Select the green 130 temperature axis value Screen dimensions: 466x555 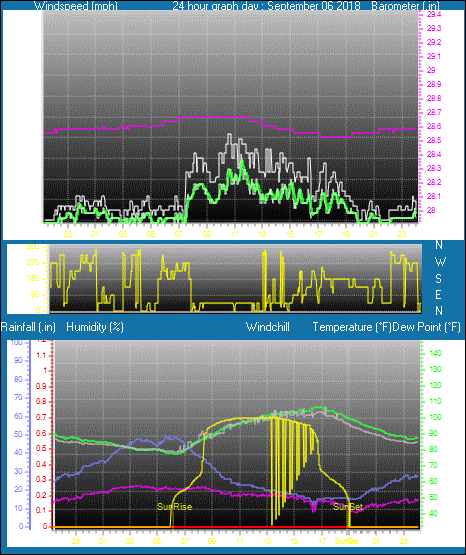click(x=435, y=369)
